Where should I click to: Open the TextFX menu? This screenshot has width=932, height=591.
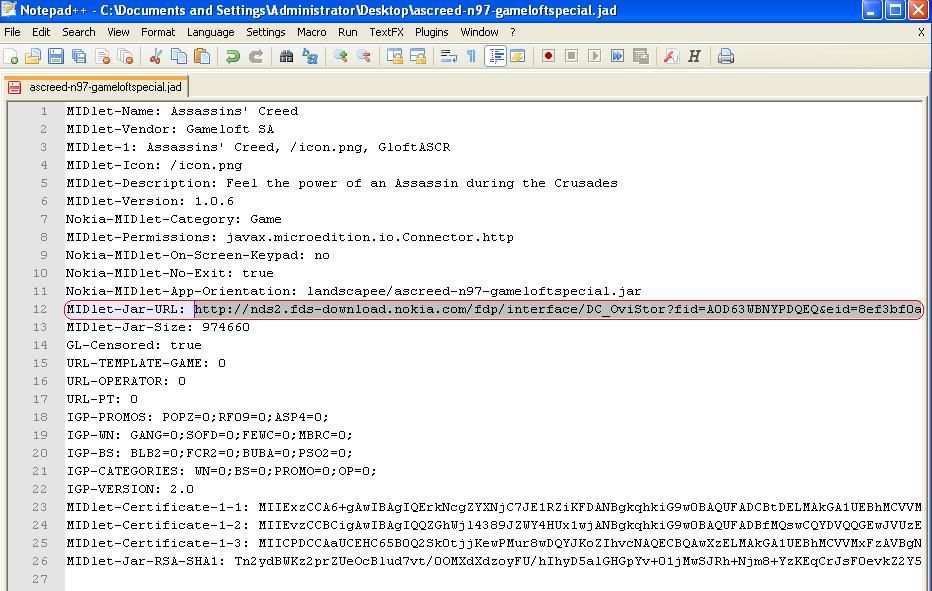coord(386,32)
